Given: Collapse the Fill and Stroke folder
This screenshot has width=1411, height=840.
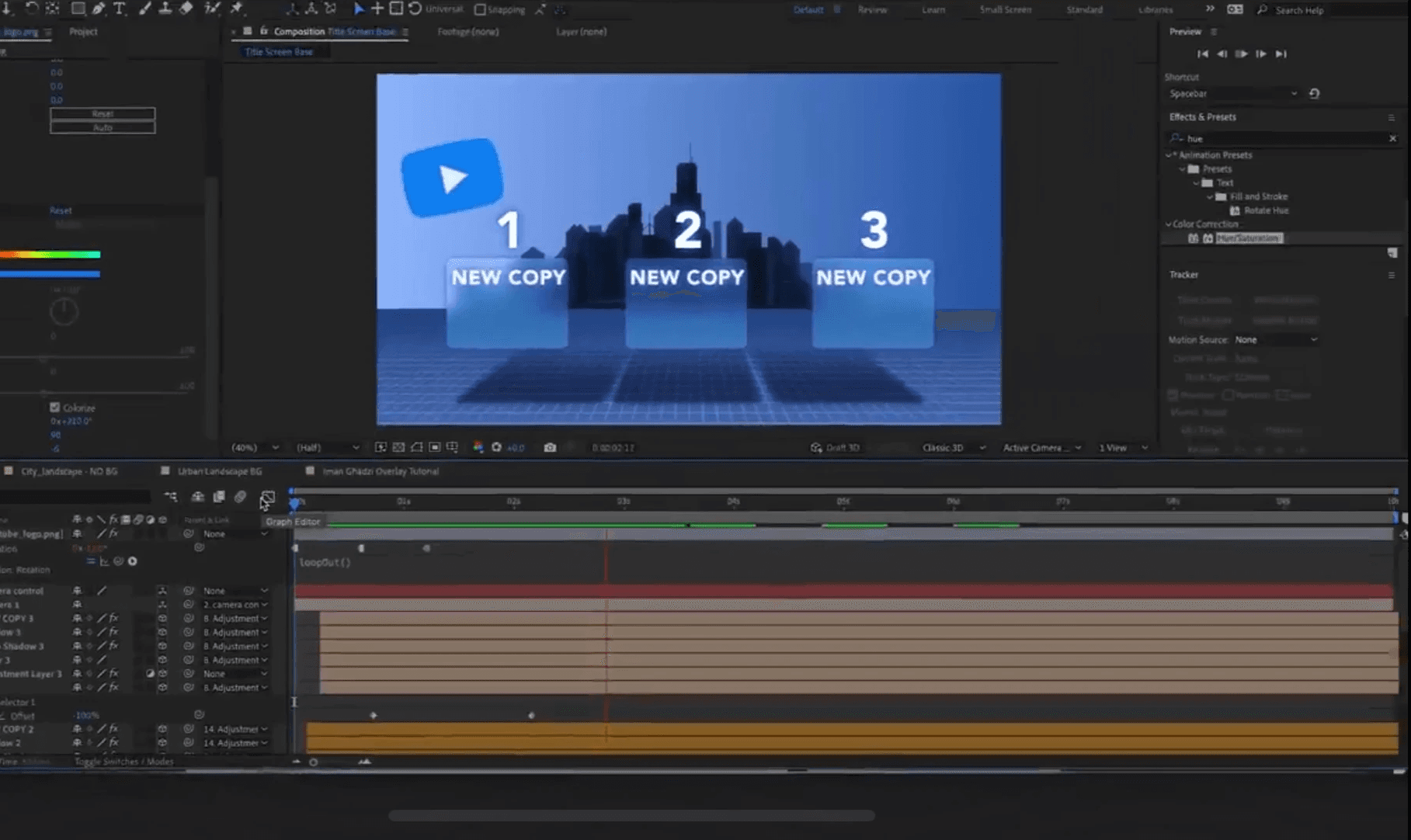Looking at the screenshot, I should tap(1210, 197).
